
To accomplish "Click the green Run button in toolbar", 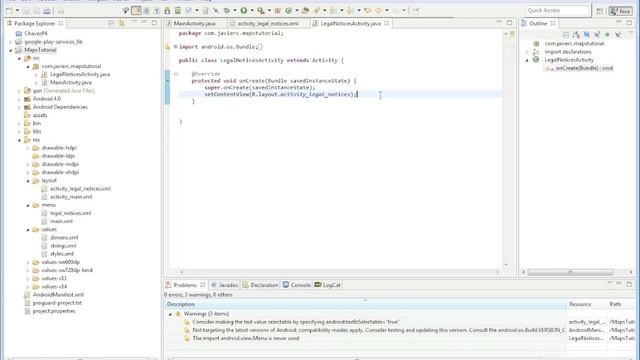I will point(244,11).
